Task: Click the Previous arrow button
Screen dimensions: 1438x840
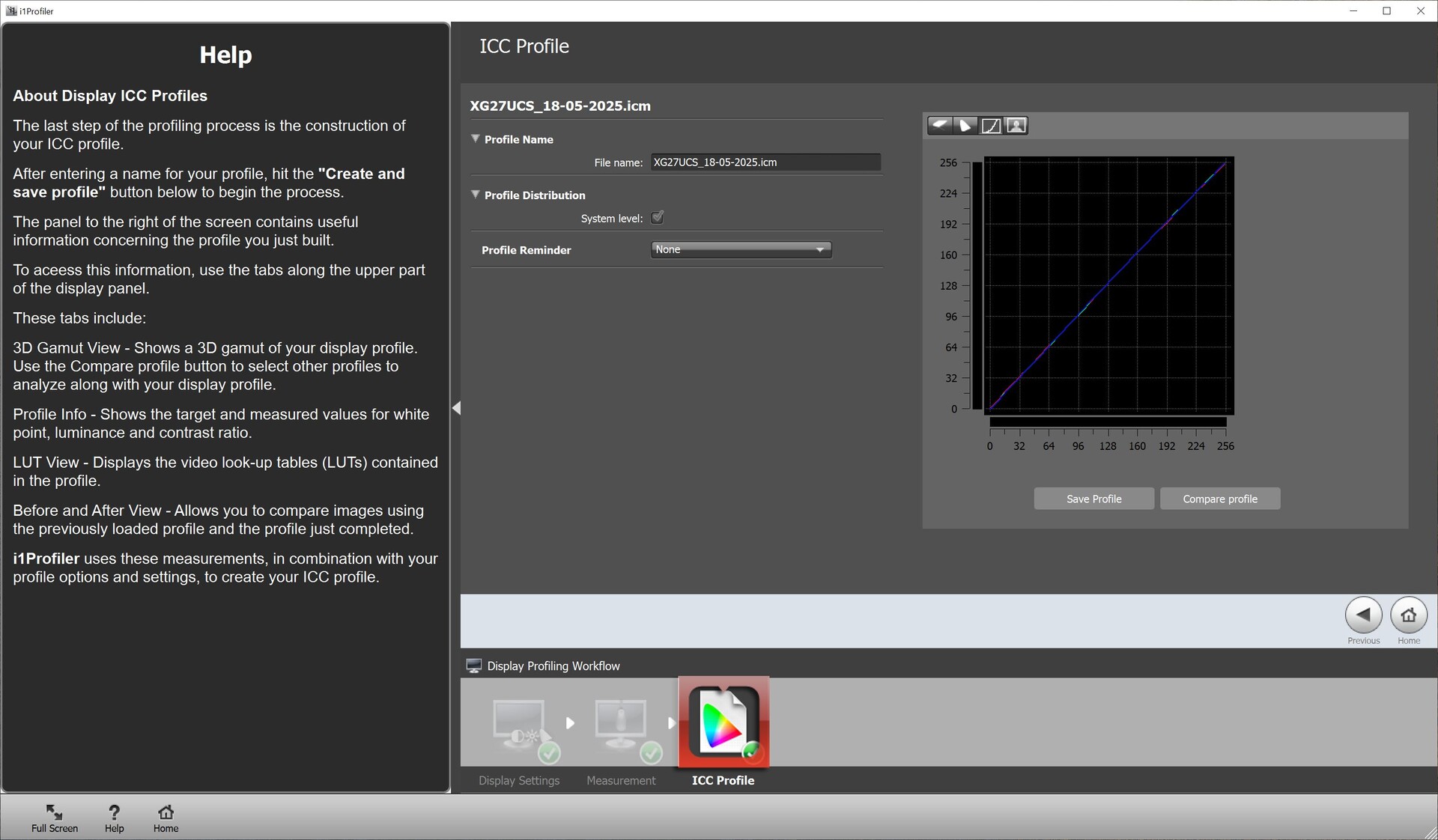Action: (x=1363, y=615)
